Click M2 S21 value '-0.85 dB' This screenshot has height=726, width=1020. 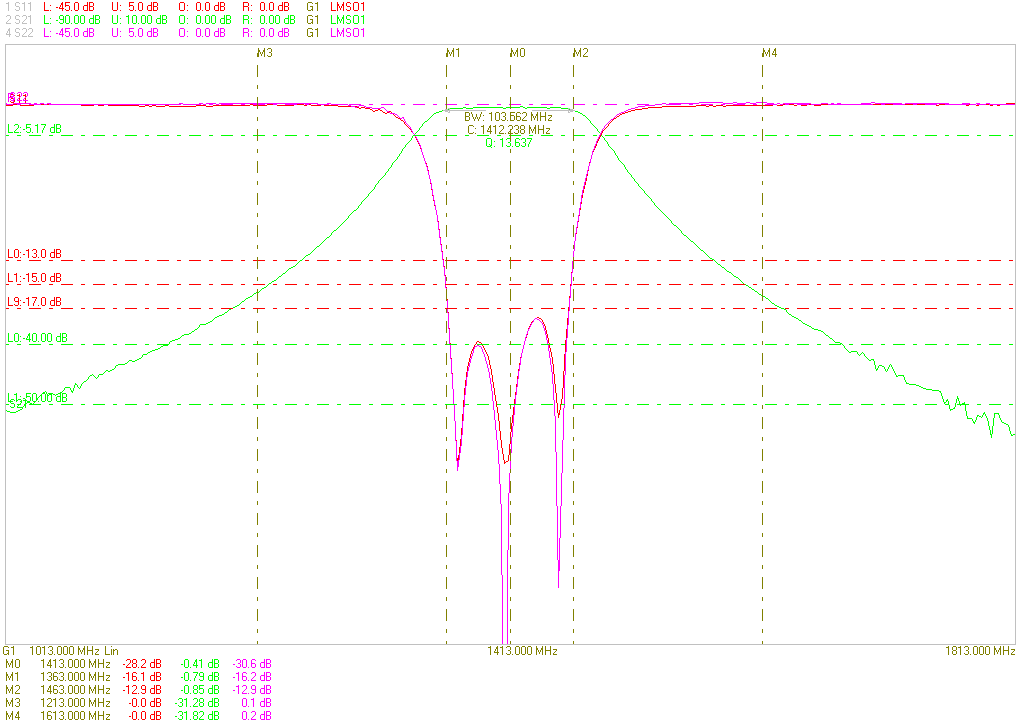tap(200, 690)
